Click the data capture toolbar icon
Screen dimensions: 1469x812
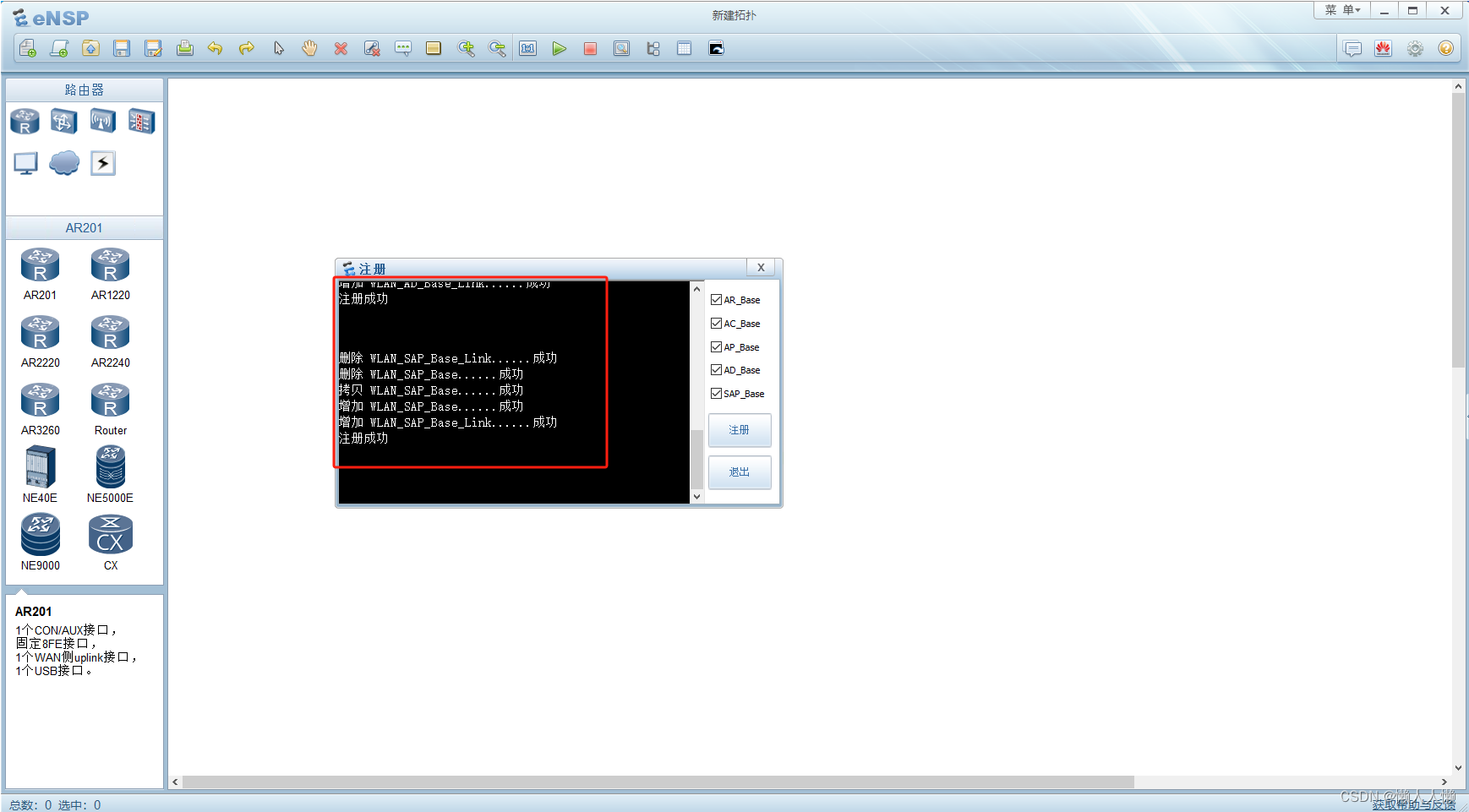click(621, 49)
